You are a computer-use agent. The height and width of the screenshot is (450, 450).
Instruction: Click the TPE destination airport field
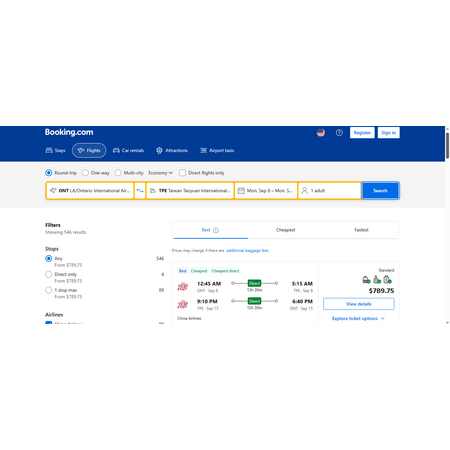[190, 191]
